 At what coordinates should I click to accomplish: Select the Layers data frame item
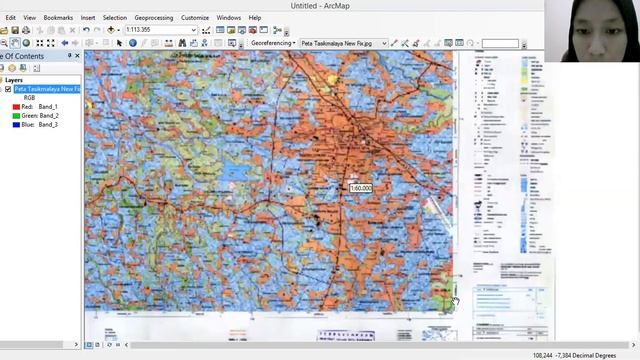click(x=14, y=80)
